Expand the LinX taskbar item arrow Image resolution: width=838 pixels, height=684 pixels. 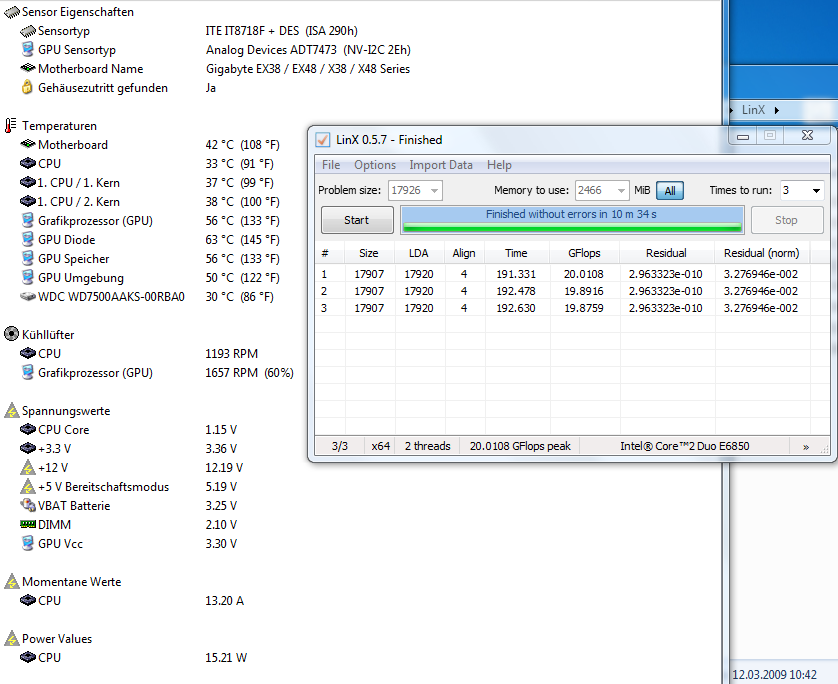pyautogui.click(x=777, y=110)
